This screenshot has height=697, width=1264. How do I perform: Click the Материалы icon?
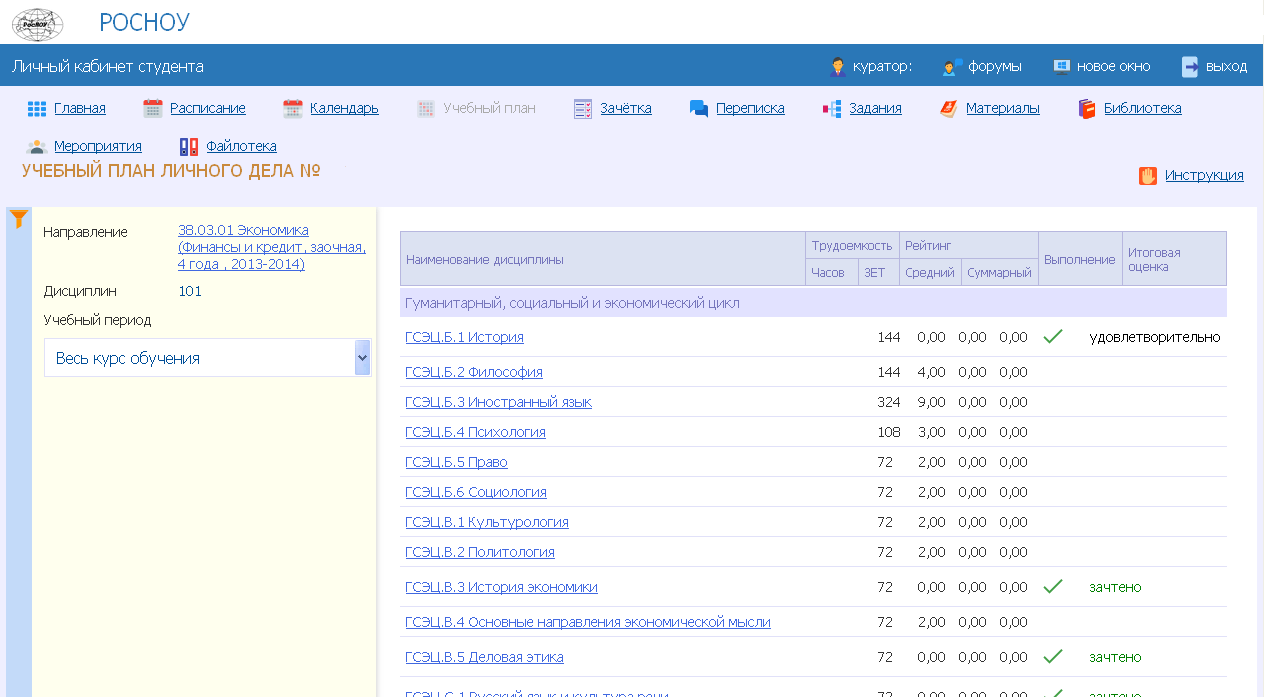(x=949, y=109)
